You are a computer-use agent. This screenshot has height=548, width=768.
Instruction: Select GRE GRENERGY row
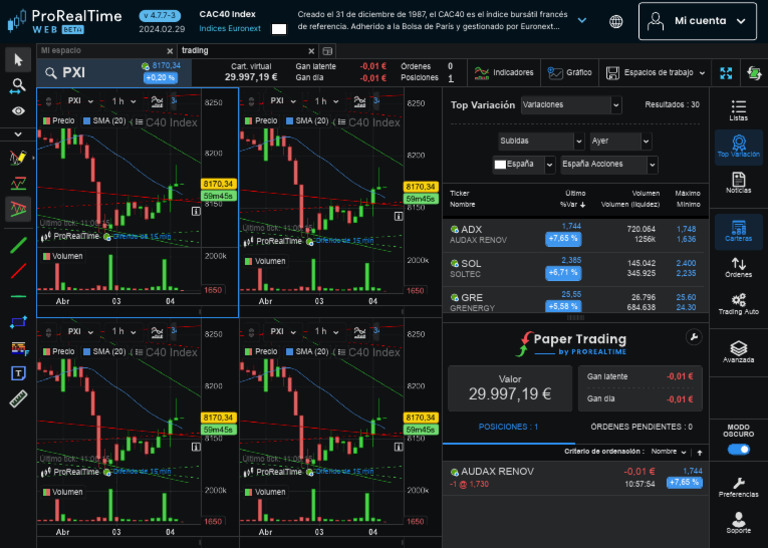(576, 300)
